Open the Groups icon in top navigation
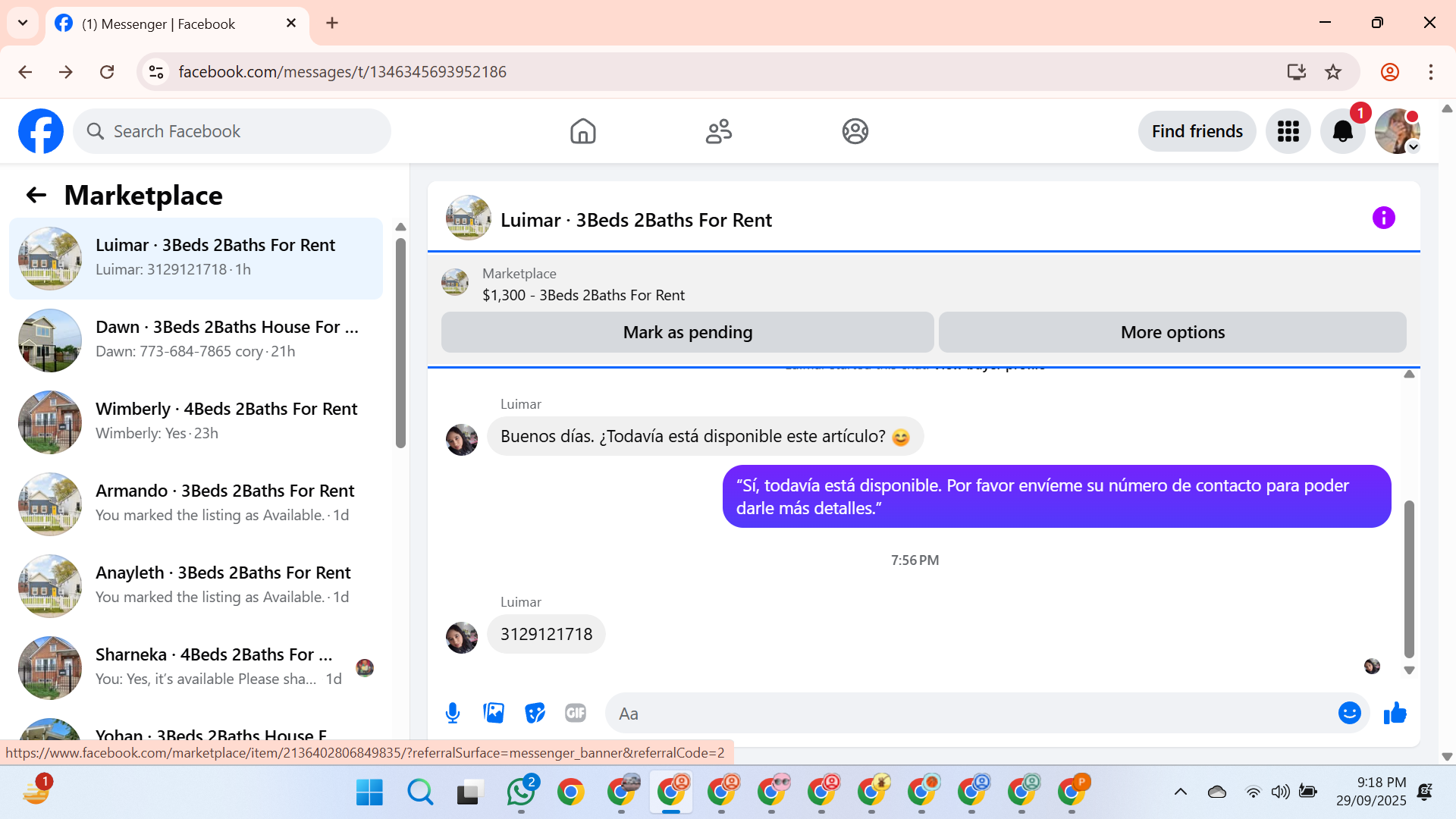Screen dimensions: 1456x819 coord(855,131)
